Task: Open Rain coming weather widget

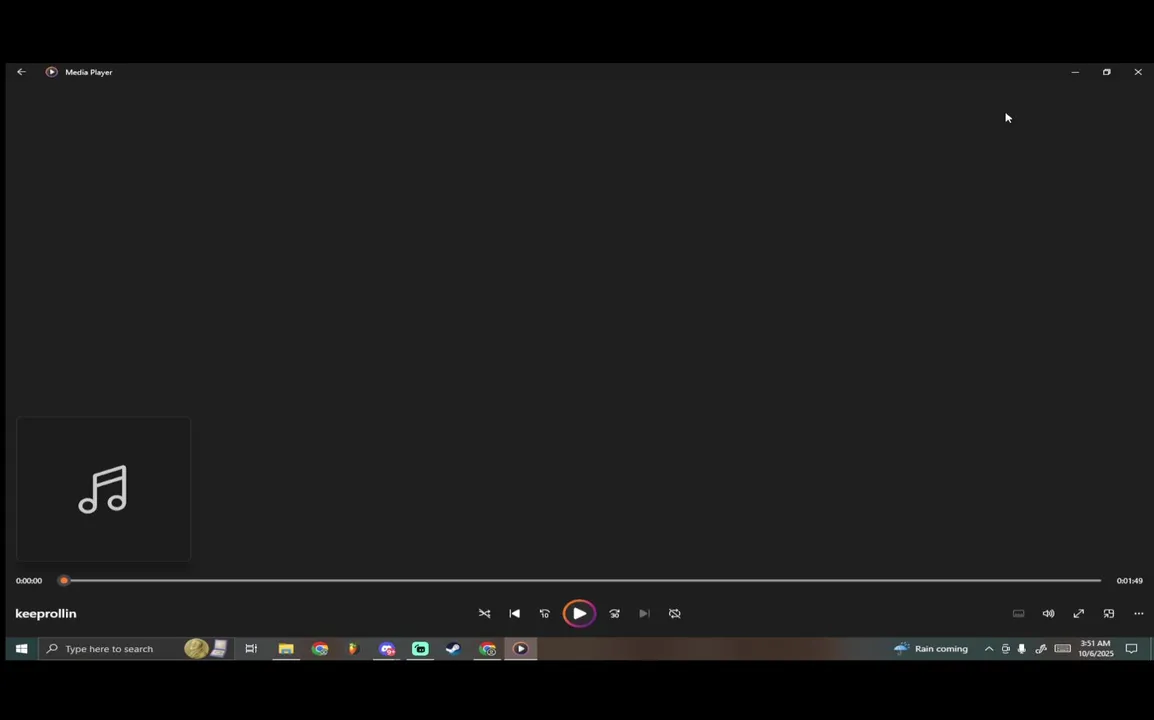Action: [x=931, y=649]
